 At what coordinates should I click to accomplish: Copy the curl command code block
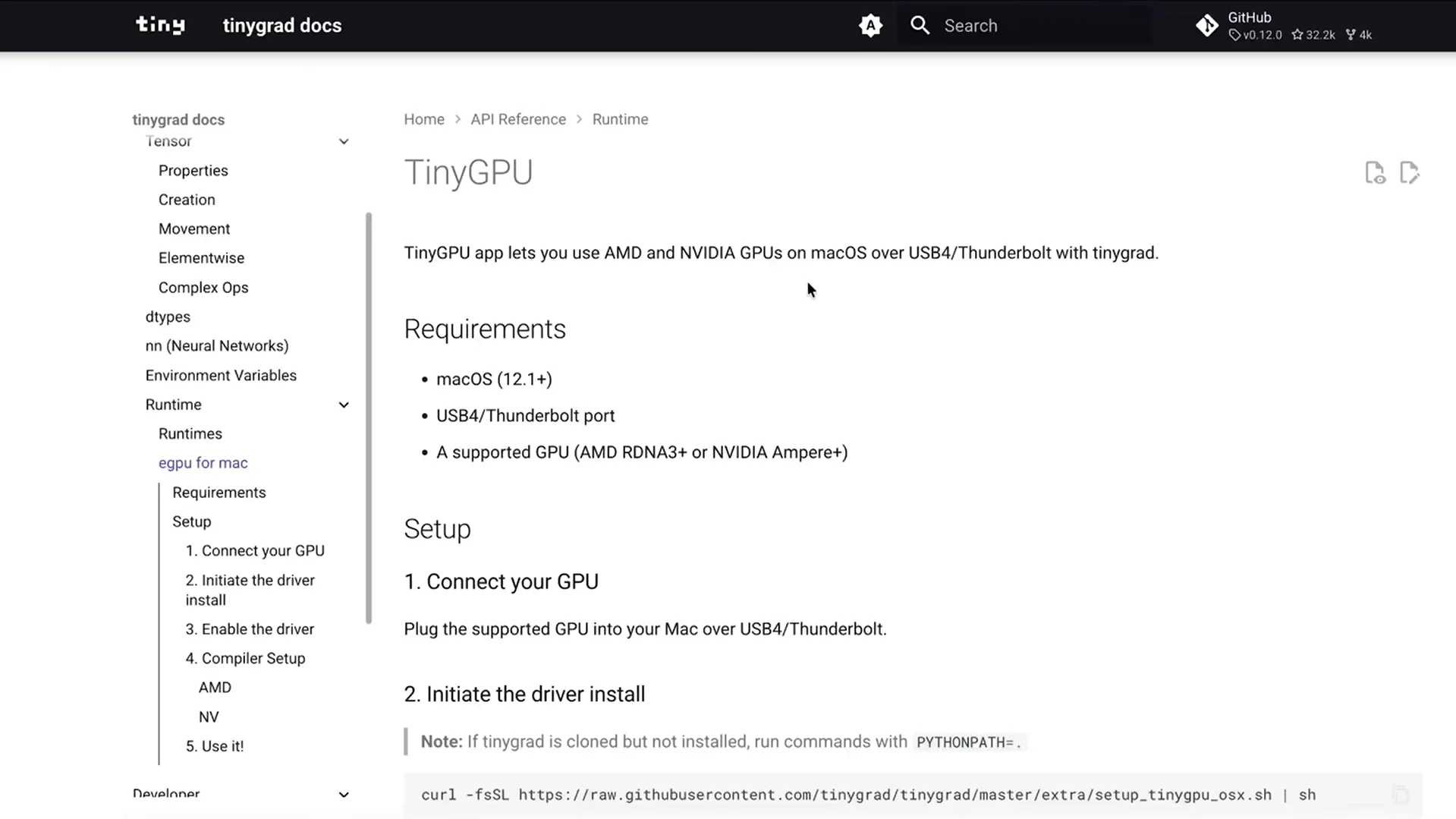click(1400, 795)
